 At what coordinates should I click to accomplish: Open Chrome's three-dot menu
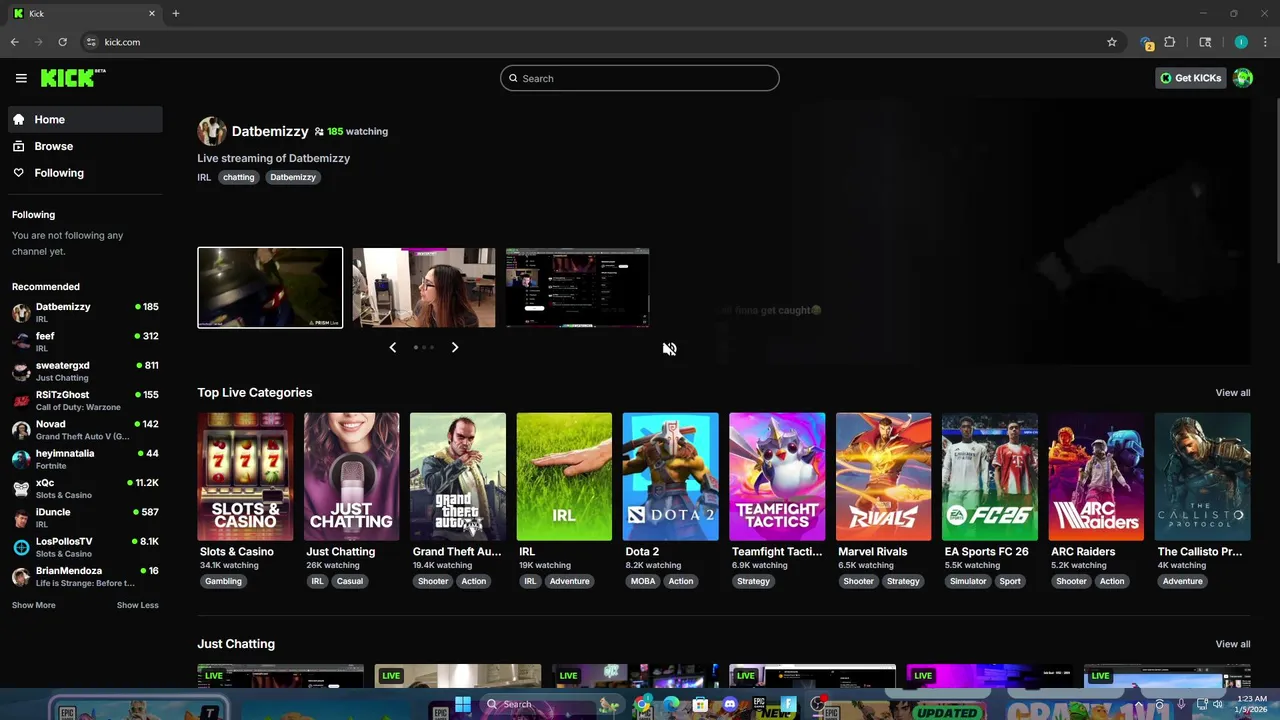coord(1266,42)
